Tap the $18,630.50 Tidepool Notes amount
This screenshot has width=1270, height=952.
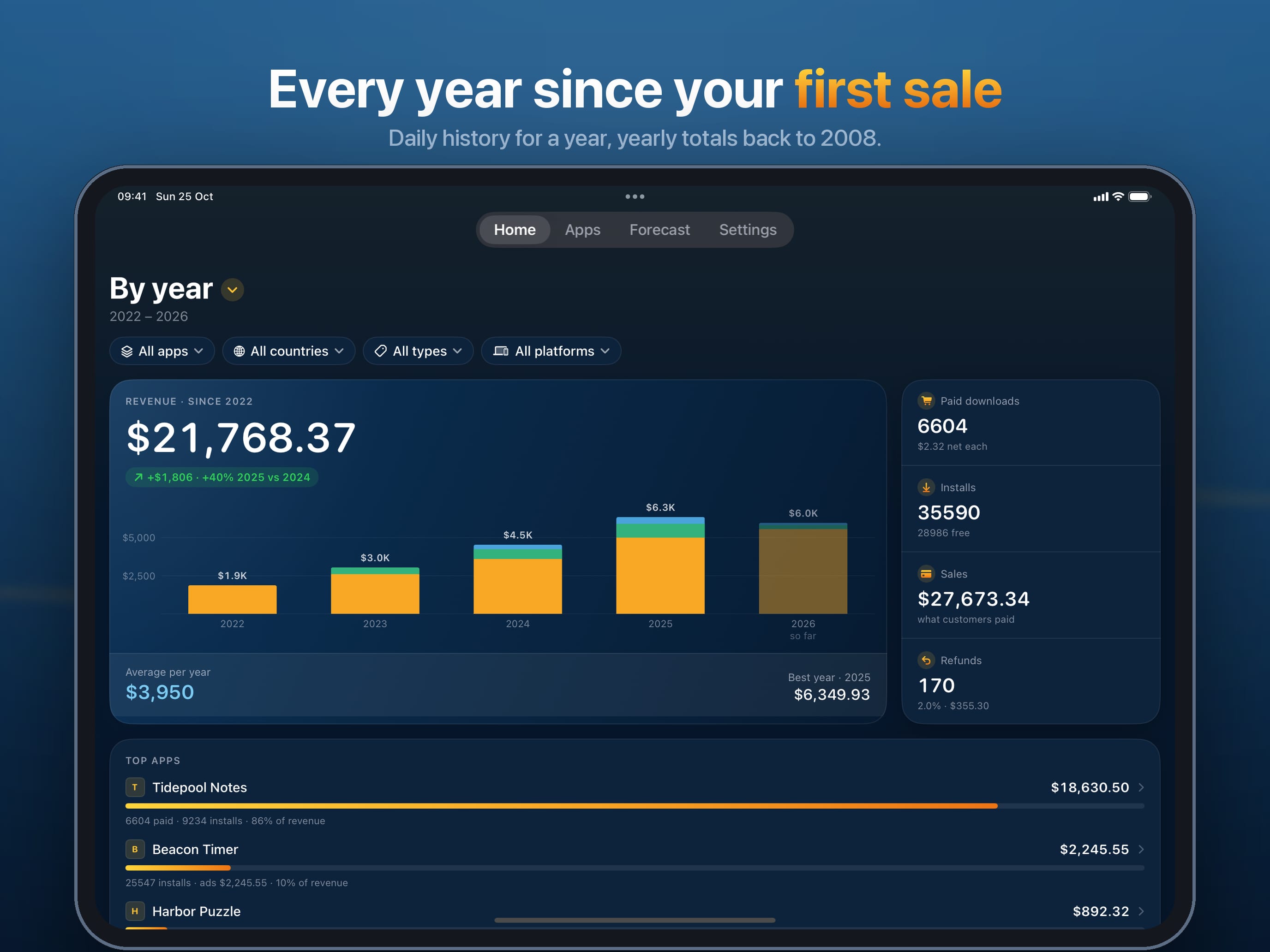(1090, 787)
